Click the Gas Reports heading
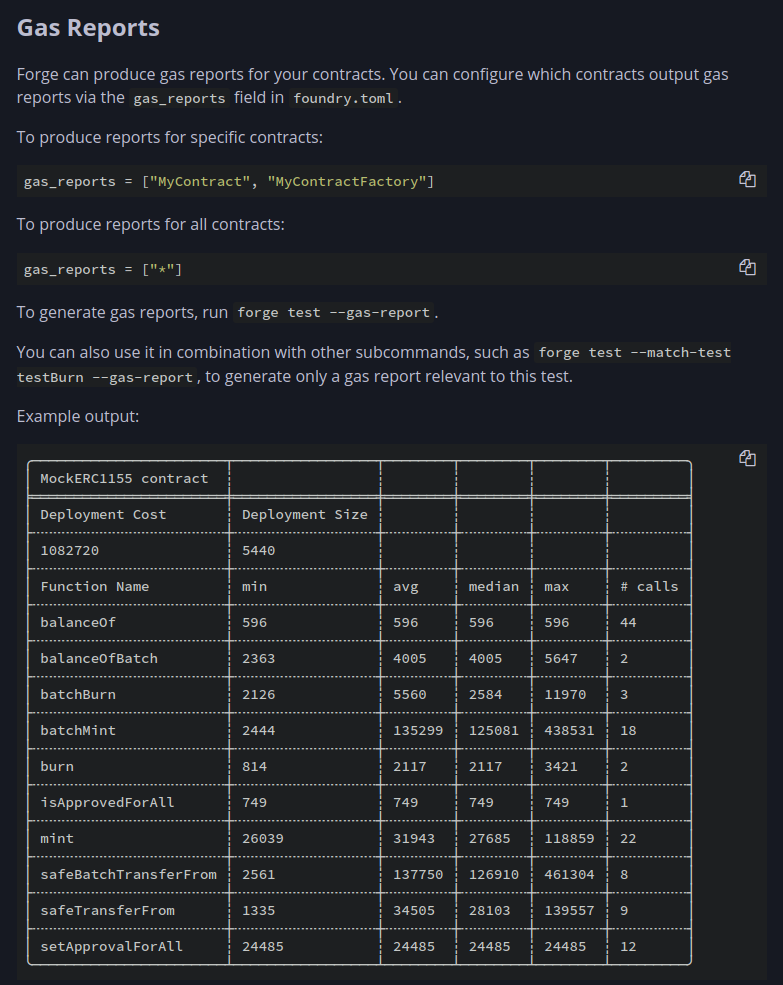The width and height of the screenshot is (783, 985). (88, 28)
